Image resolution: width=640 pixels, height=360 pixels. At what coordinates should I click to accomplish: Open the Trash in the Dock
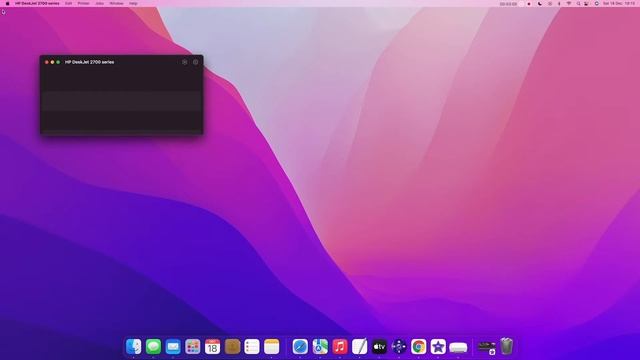tap(507, 346)
